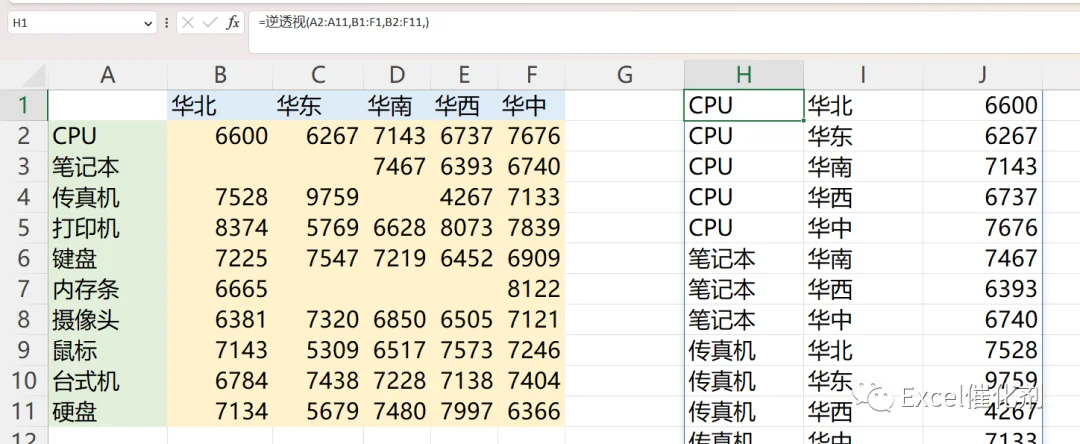
Task: Select column A header
Action: point(107,74)
